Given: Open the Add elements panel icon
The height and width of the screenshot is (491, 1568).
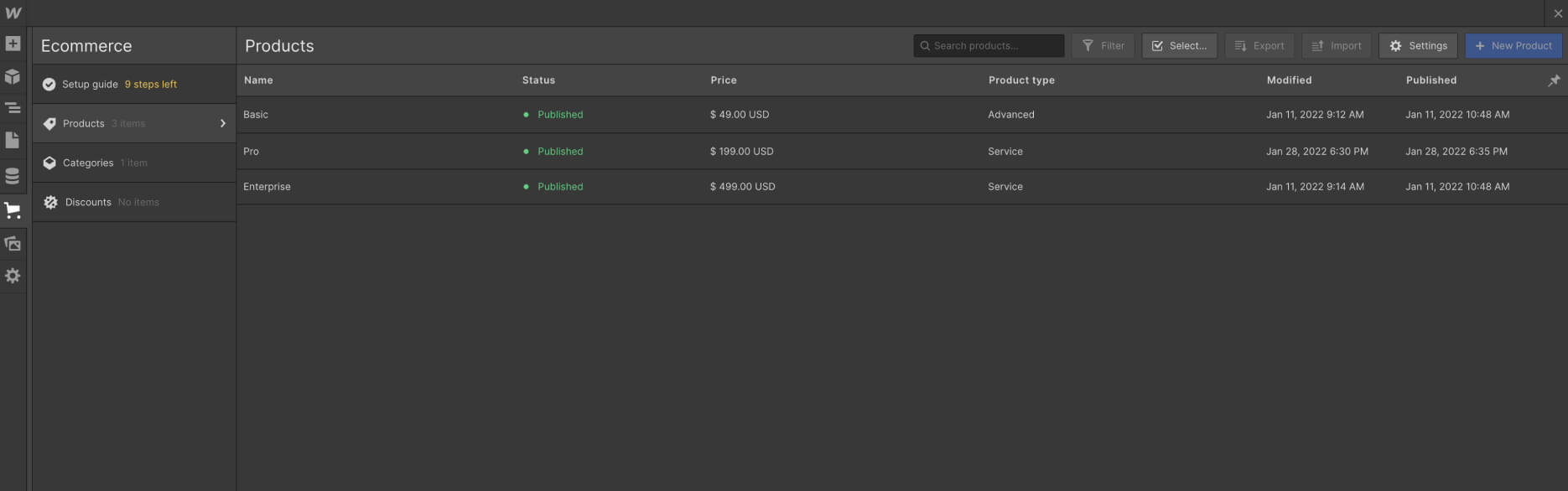Looking at the screenshot, I should click(x=13, y=44).
